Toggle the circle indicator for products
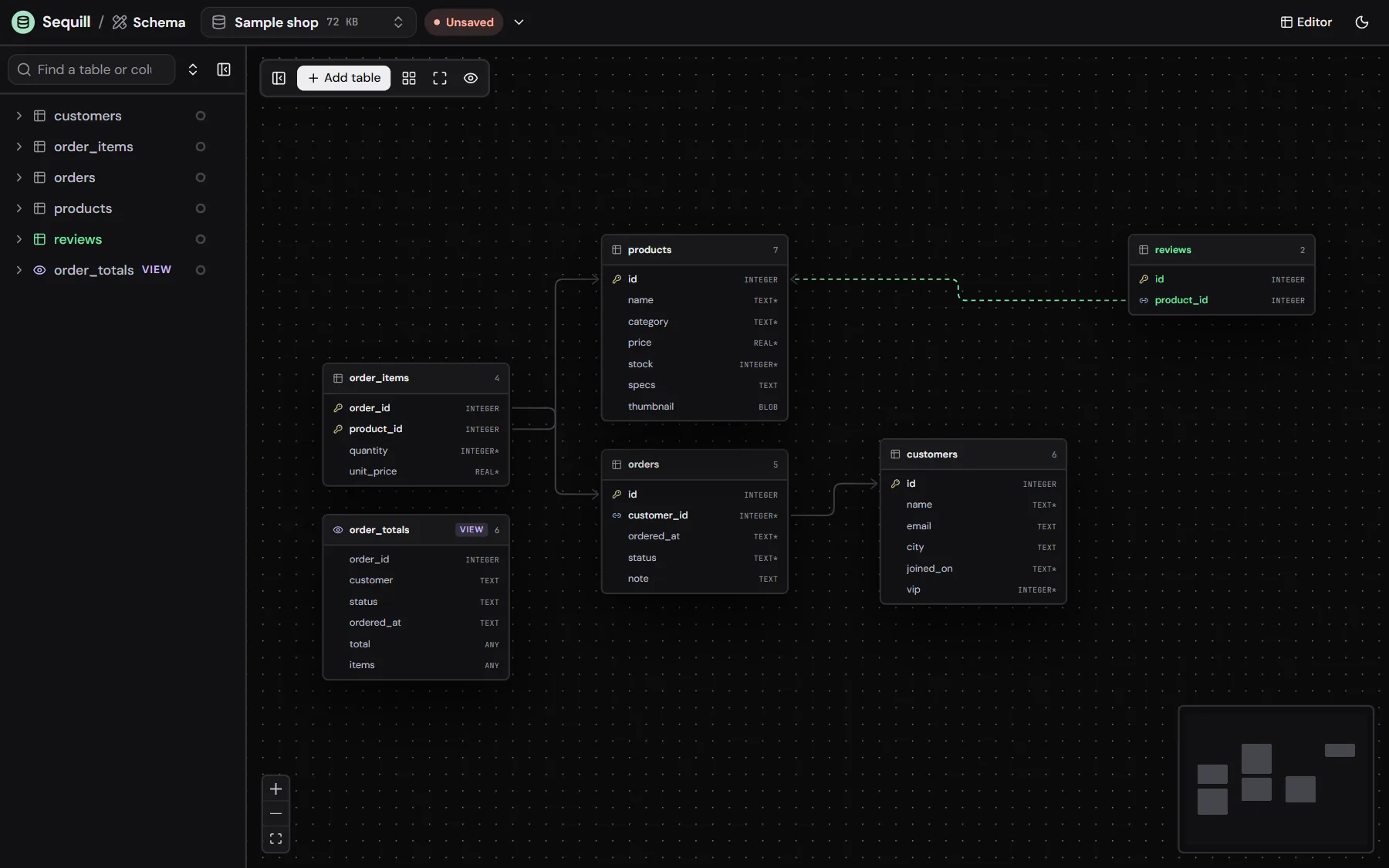The height and width of the screenshot is (868, 1389). pos(201,208)
